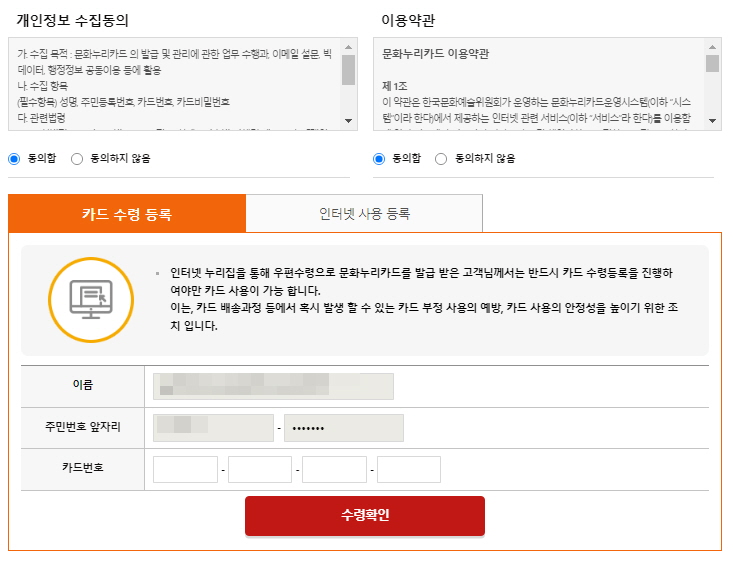Image resolution: width=733 pixels, height=561 pixels.
Task: Click the 카드번호 row label
Action: (x=83, y=468)
